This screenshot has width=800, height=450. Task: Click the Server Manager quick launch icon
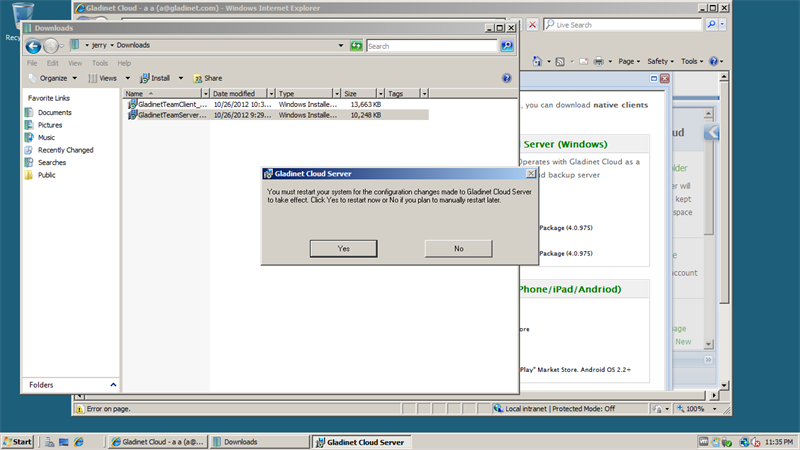(x=49, y=442)
